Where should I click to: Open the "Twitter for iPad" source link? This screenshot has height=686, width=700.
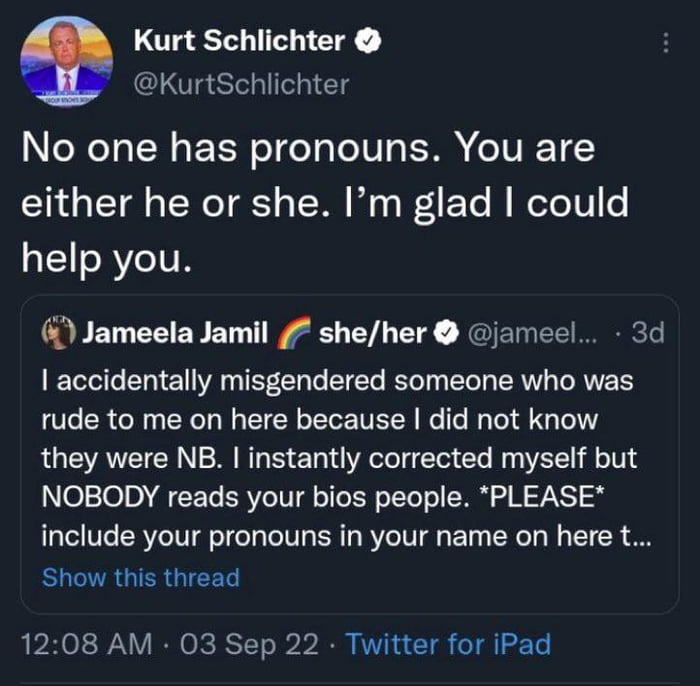pyautogui.click(x=448, y=643)
